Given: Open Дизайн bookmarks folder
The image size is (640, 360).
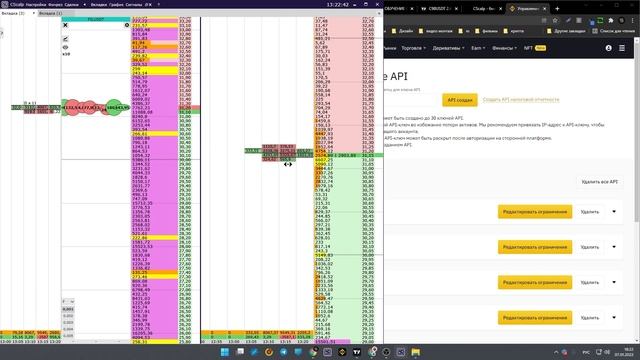Looking at the screenshot, I should (402, 31).
